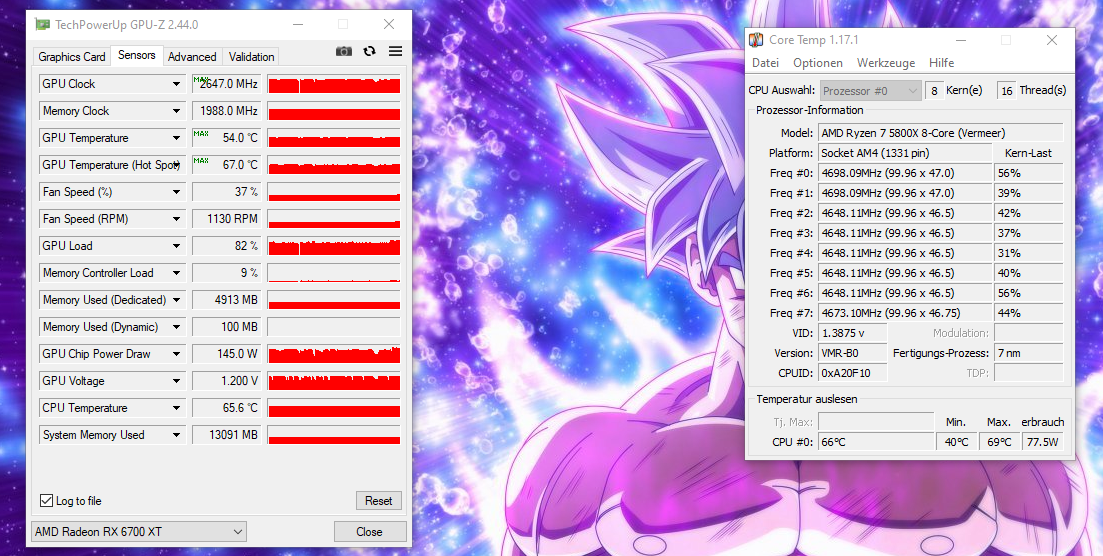Click the 67.0 °C Hot Spot value
1103x556 pixels.
pos(226,165)
